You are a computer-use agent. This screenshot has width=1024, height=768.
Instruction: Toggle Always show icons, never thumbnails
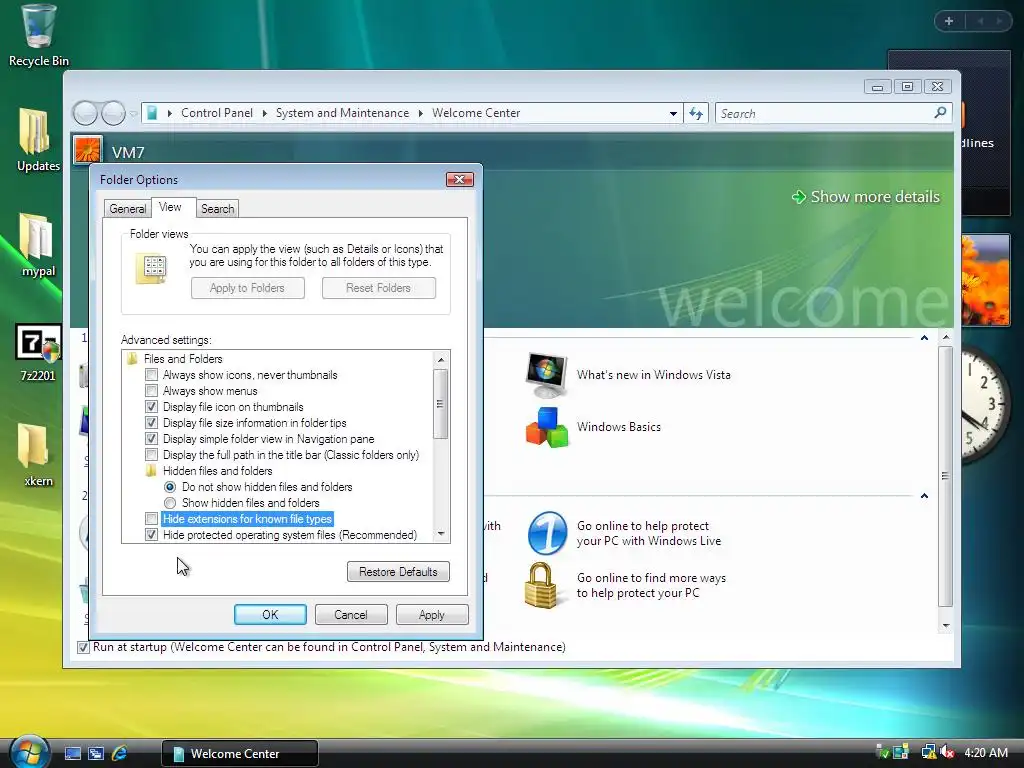[152, 375]
